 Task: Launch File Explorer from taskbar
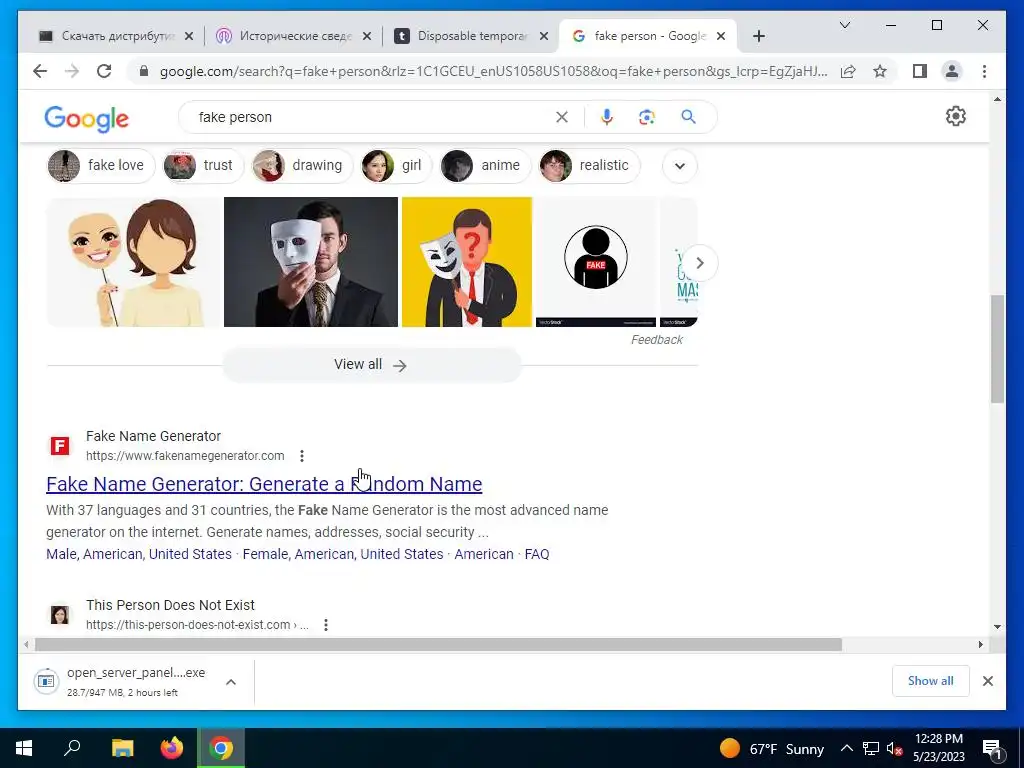pos(122,748)
